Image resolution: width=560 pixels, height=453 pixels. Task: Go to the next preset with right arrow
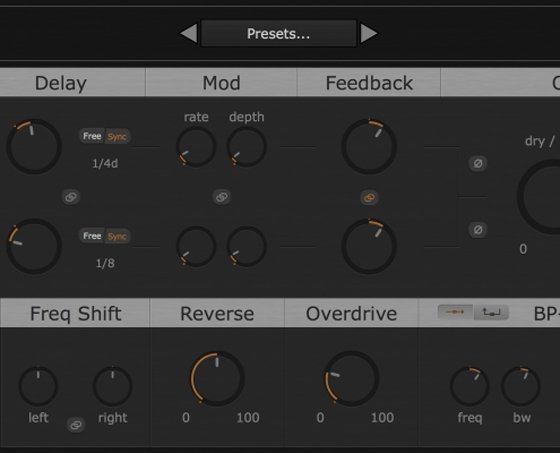369,34
